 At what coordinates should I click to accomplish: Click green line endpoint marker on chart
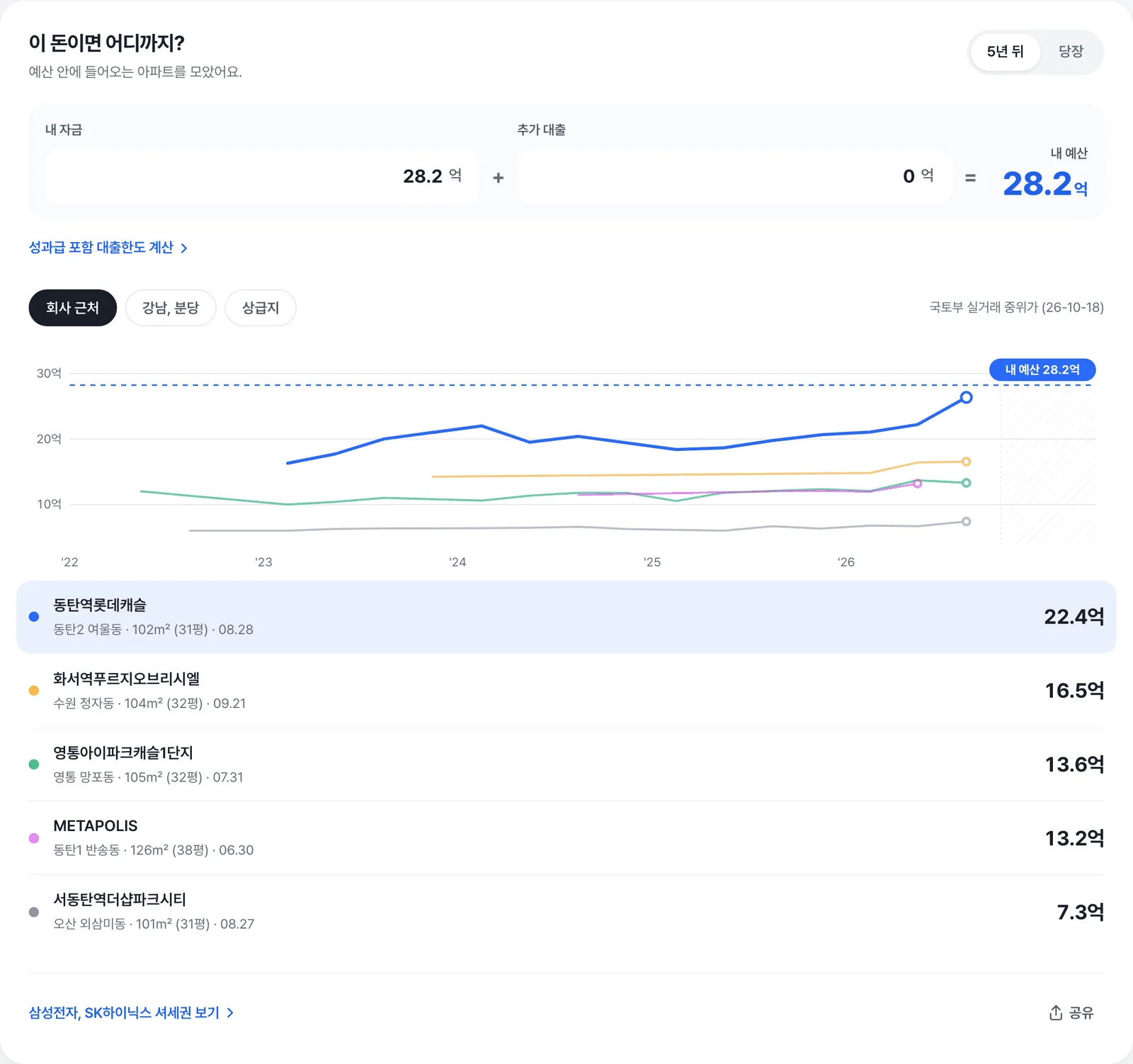point(966,483)
